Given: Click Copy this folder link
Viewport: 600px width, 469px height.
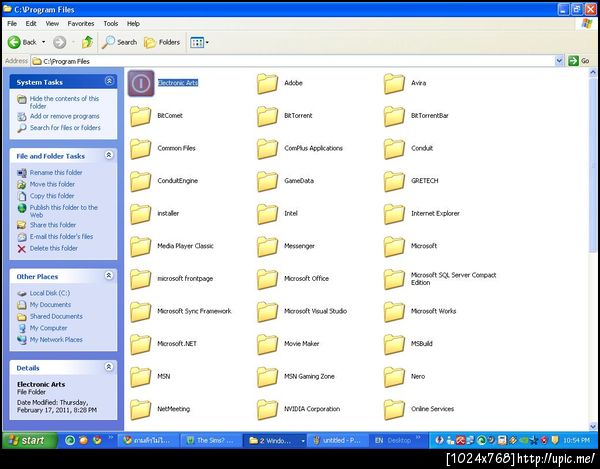Looking at the screenshot, I should click(x=52, y=196).
